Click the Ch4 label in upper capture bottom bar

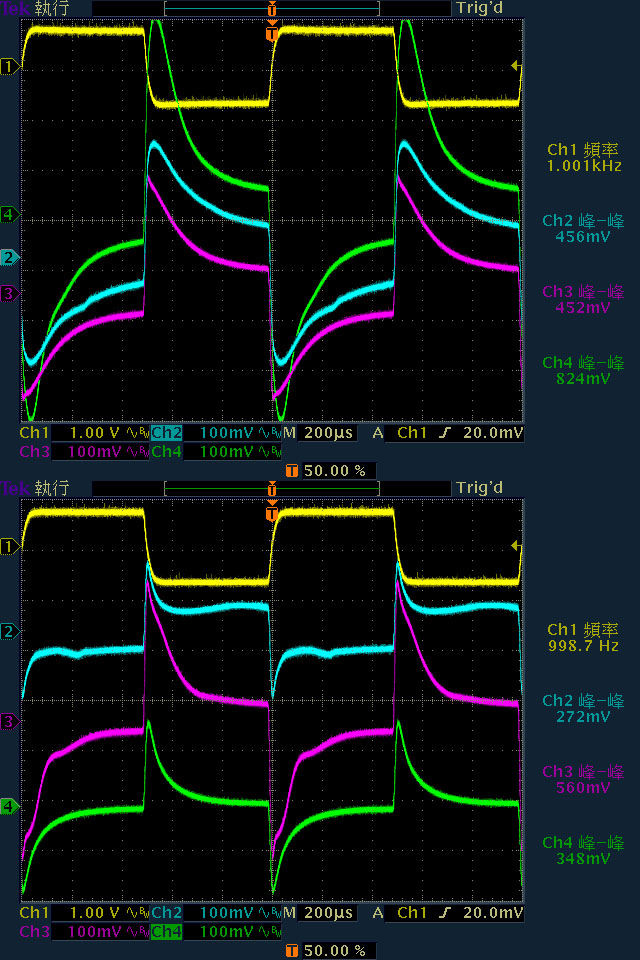[167, 451]
